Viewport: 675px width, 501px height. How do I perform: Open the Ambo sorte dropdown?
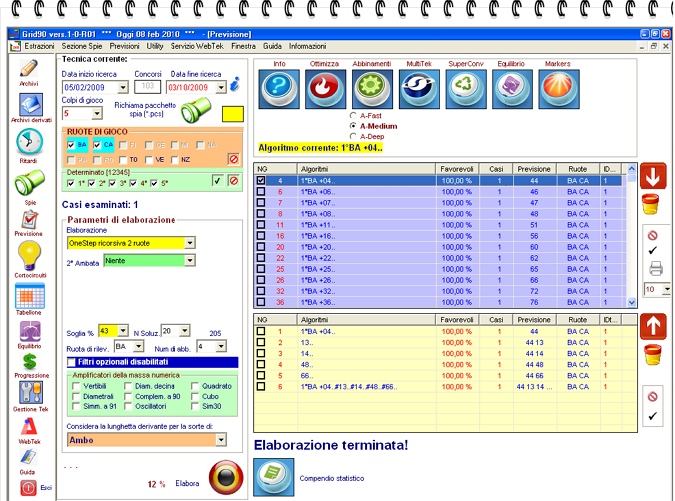(x=221, y=439)
